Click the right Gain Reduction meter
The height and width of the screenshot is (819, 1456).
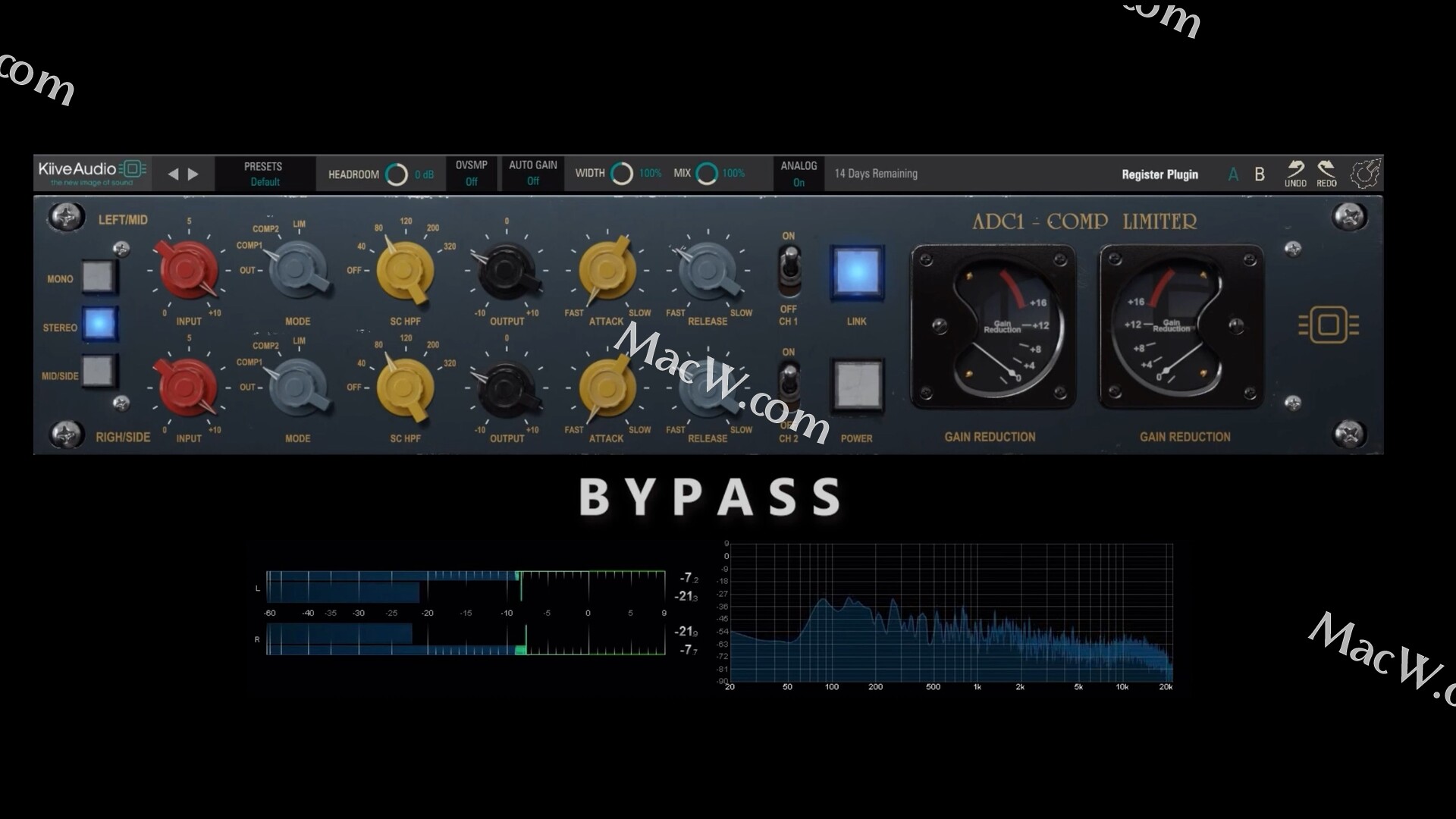[1182, 326]
